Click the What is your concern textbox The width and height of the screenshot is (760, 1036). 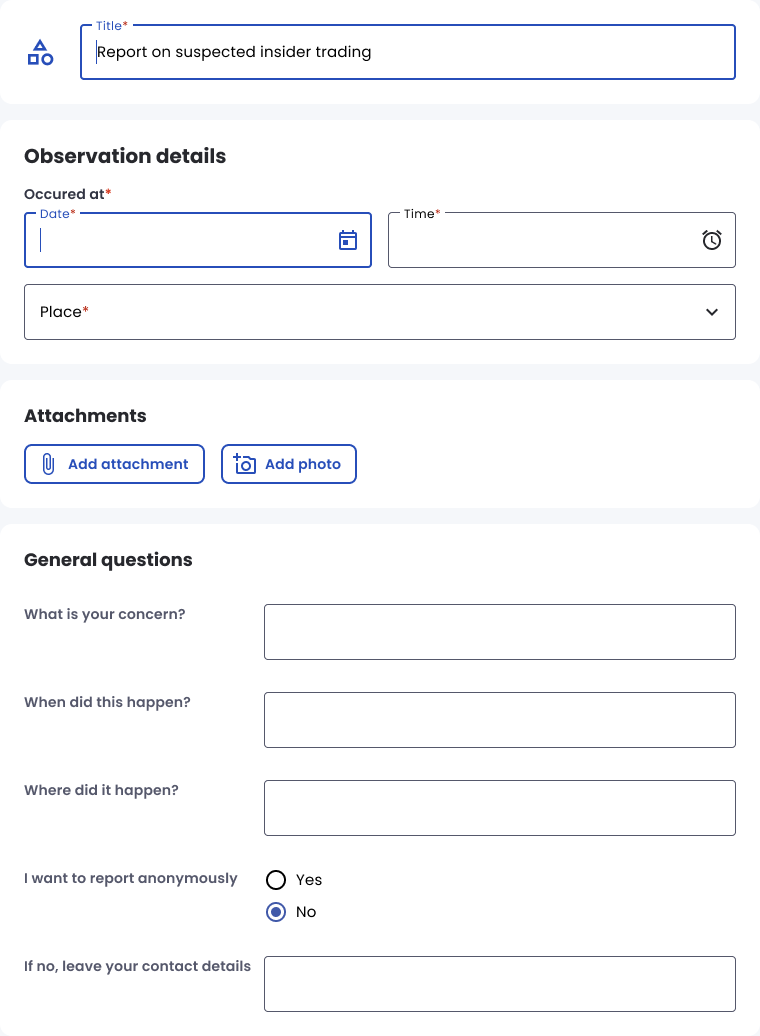(500, 632)
